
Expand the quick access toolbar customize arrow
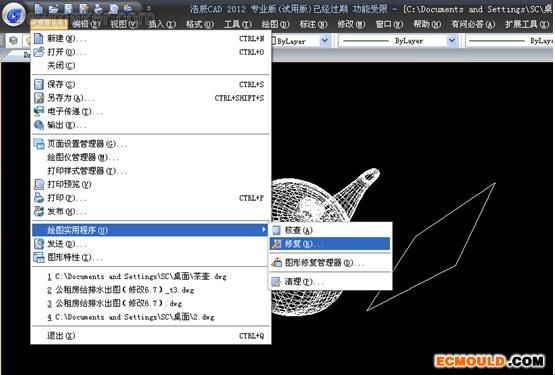click(149, 8)
